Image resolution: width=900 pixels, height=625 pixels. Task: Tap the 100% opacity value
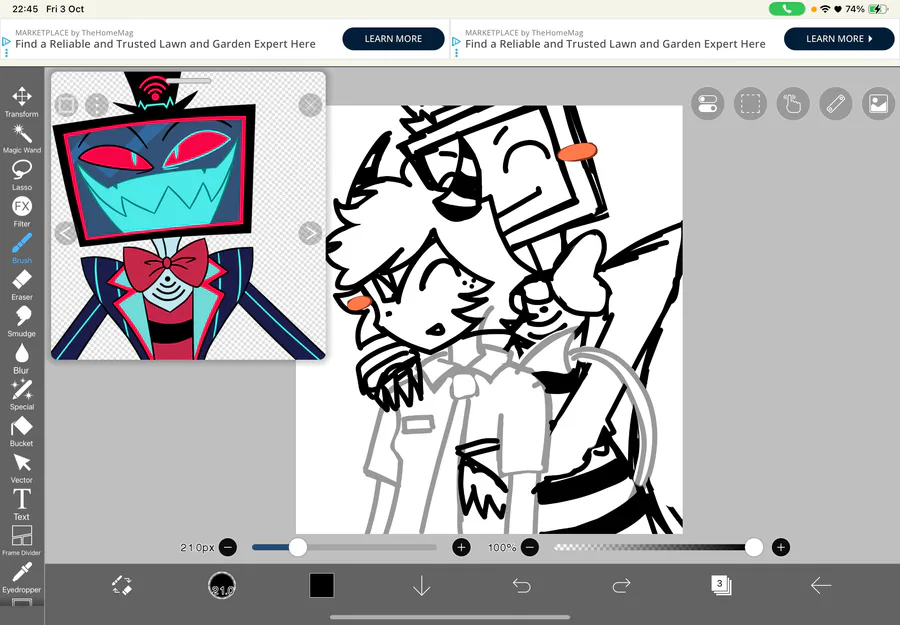[502, 548]
